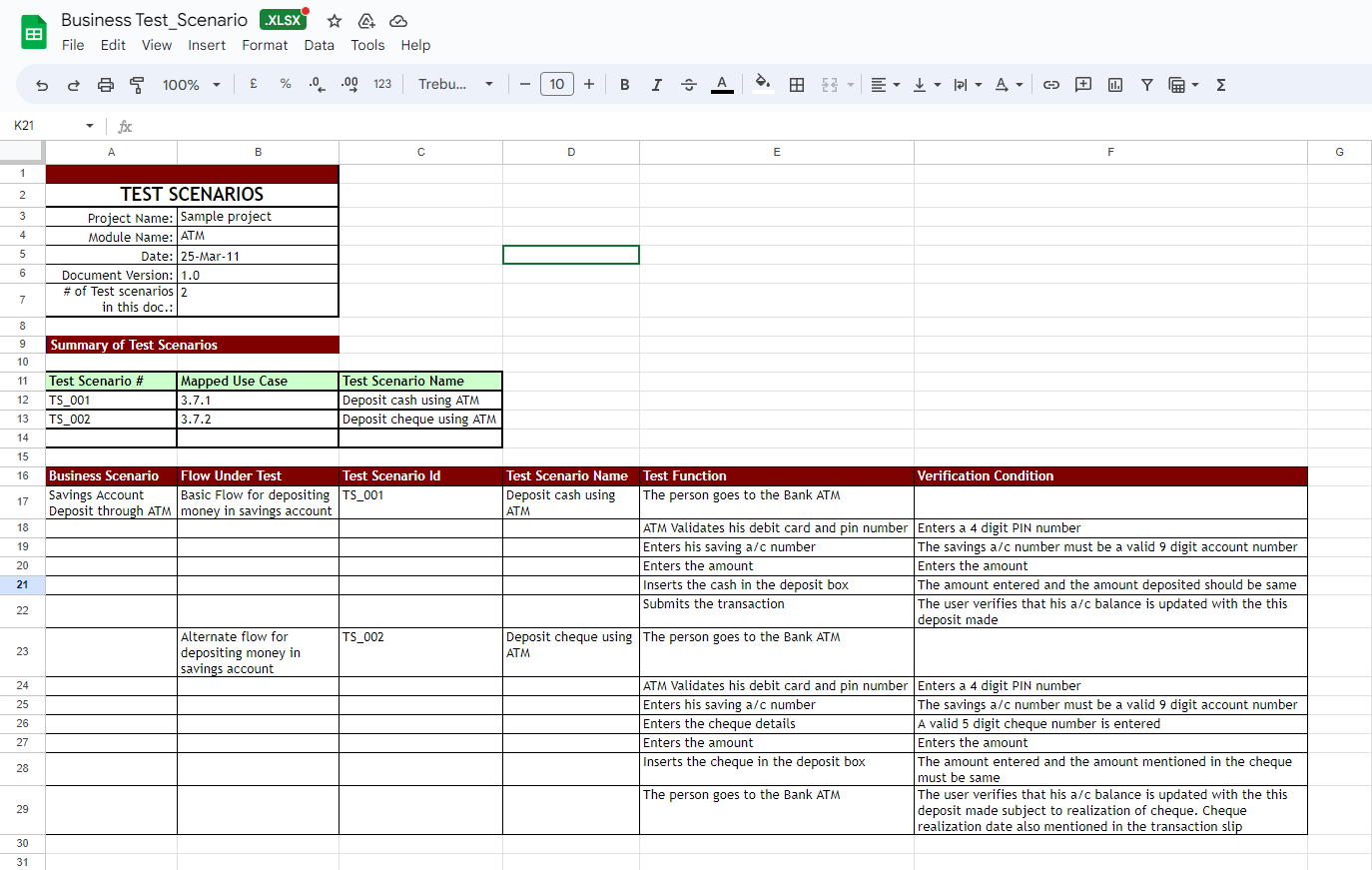This screenshot has height=870, width=1372.
Task: Expand the table views dropdown arrow
Action: [x=1195, y=85]
